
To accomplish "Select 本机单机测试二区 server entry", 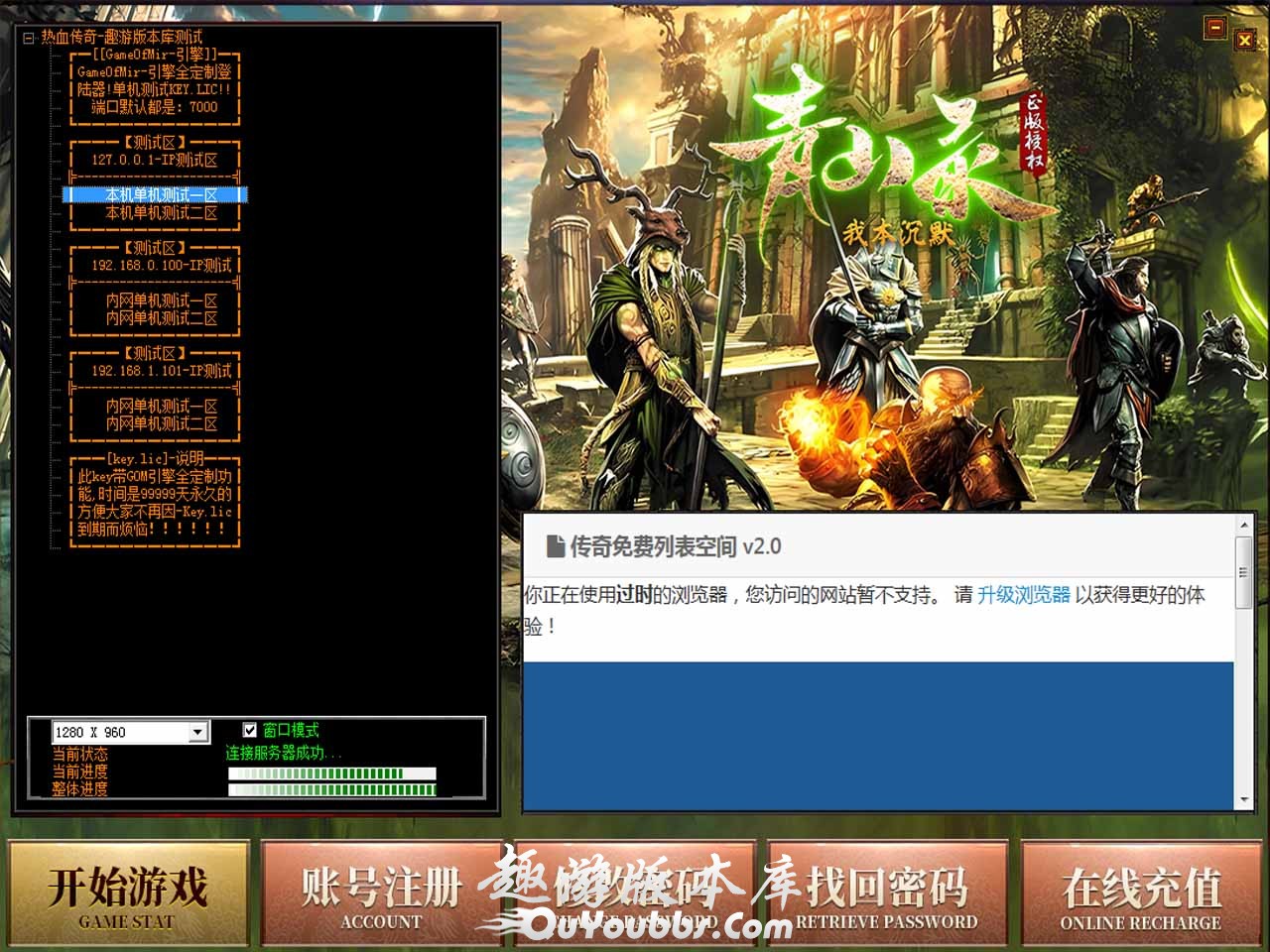I will point(161,213).
